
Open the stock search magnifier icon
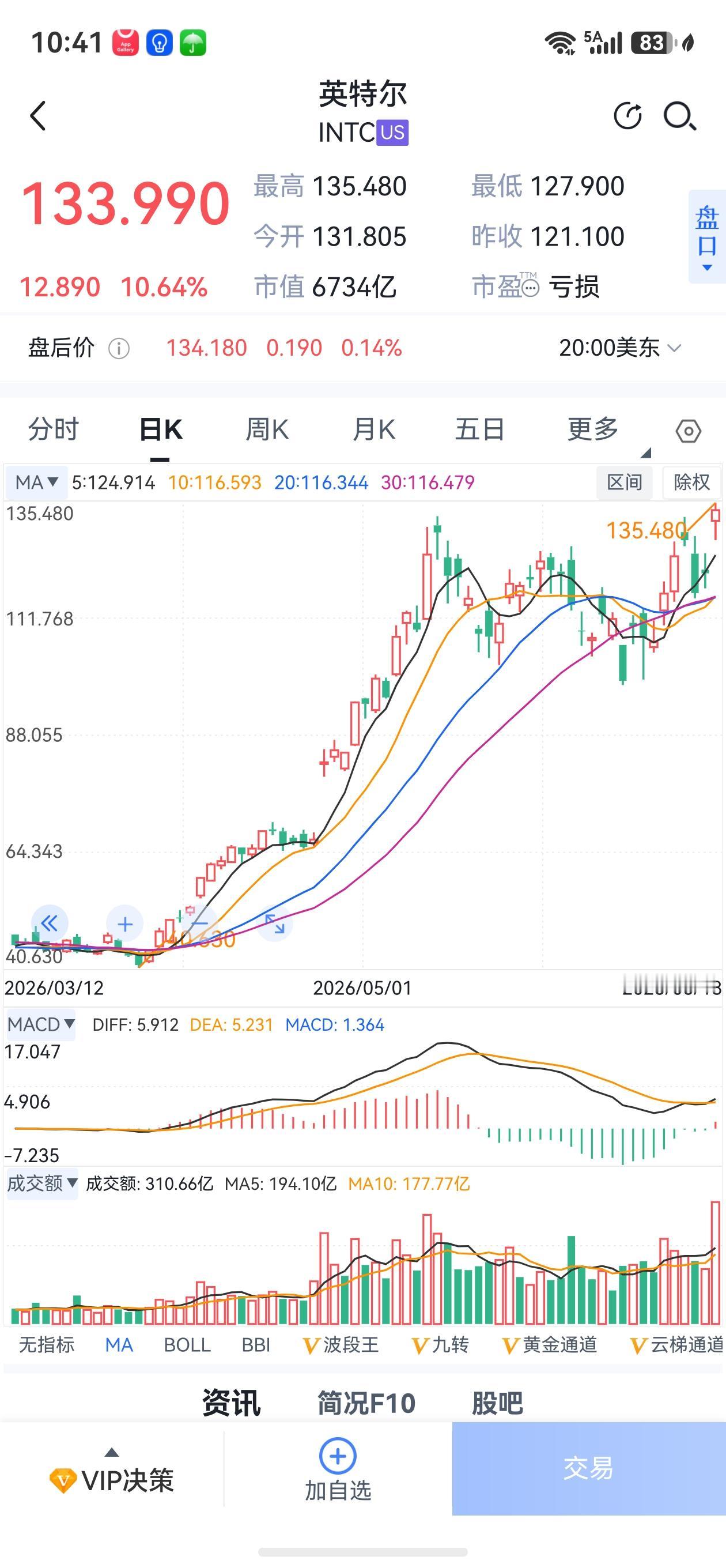tap(680, 116)
